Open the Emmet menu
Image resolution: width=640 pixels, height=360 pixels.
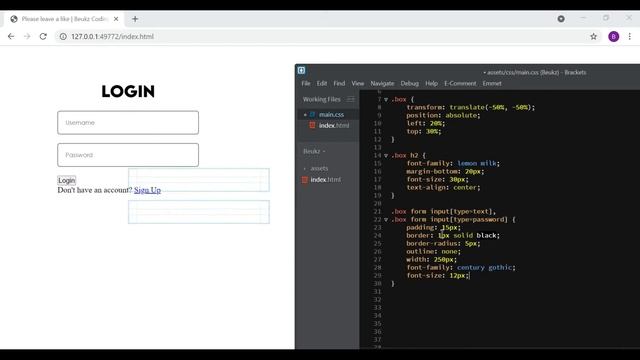tap(492, 83)
